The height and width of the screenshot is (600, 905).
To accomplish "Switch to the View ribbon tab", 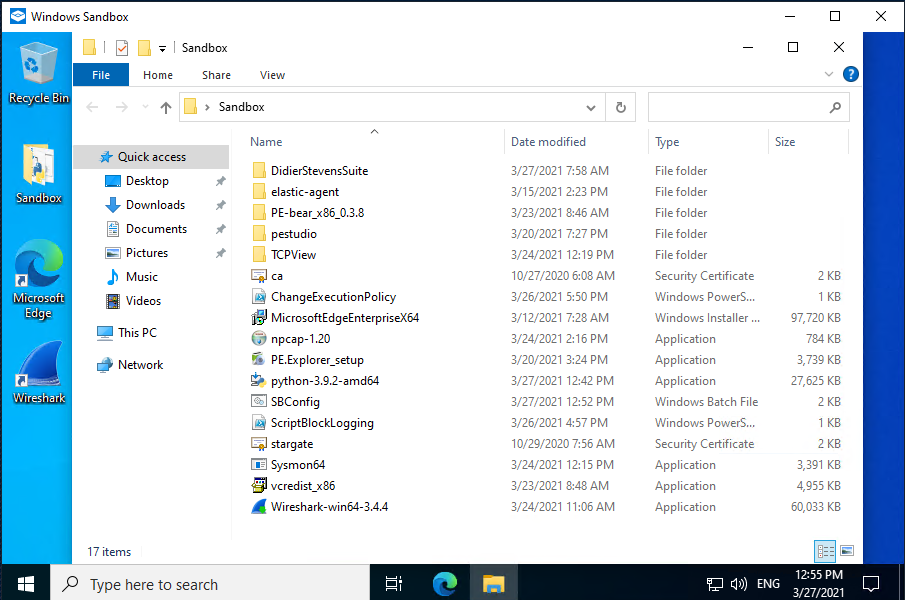I will 272,75.
